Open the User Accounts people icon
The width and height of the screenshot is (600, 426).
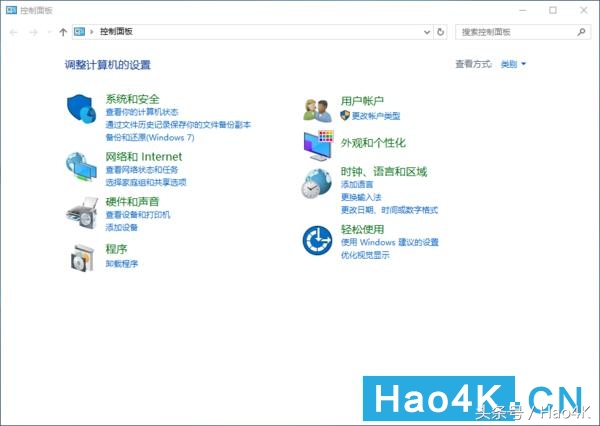317,110
